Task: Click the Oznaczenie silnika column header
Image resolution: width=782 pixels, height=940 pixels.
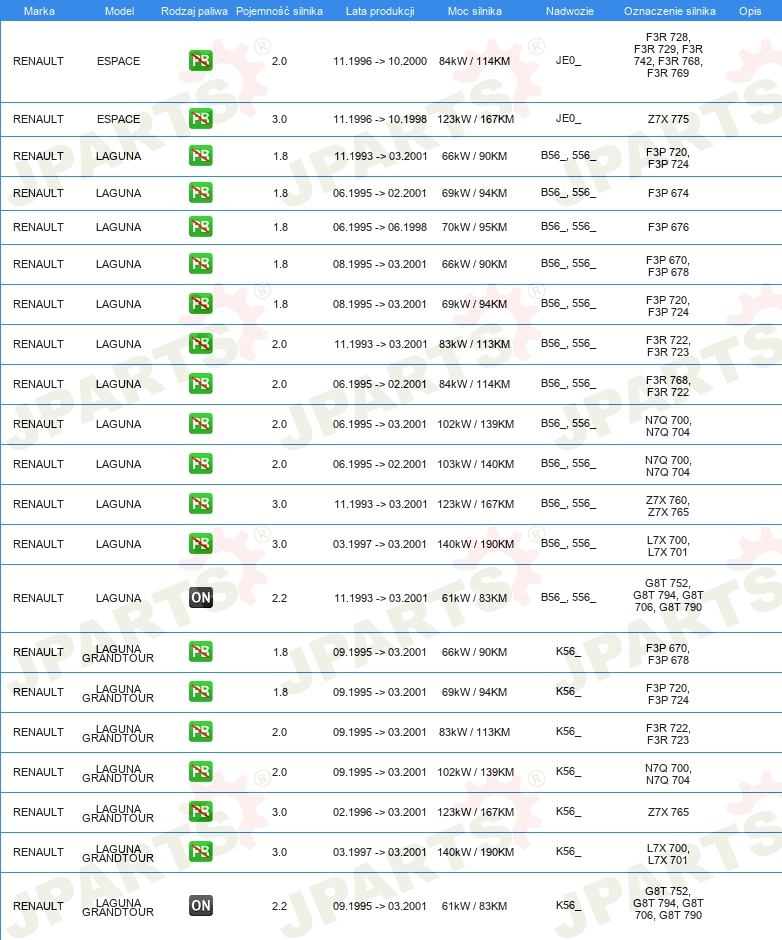Action: click(x=669, y=11)
